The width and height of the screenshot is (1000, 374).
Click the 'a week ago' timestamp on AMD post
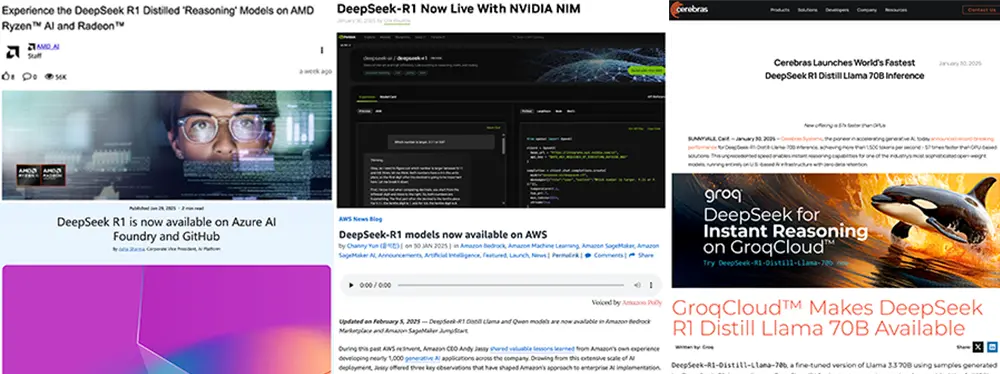point(316,71)
